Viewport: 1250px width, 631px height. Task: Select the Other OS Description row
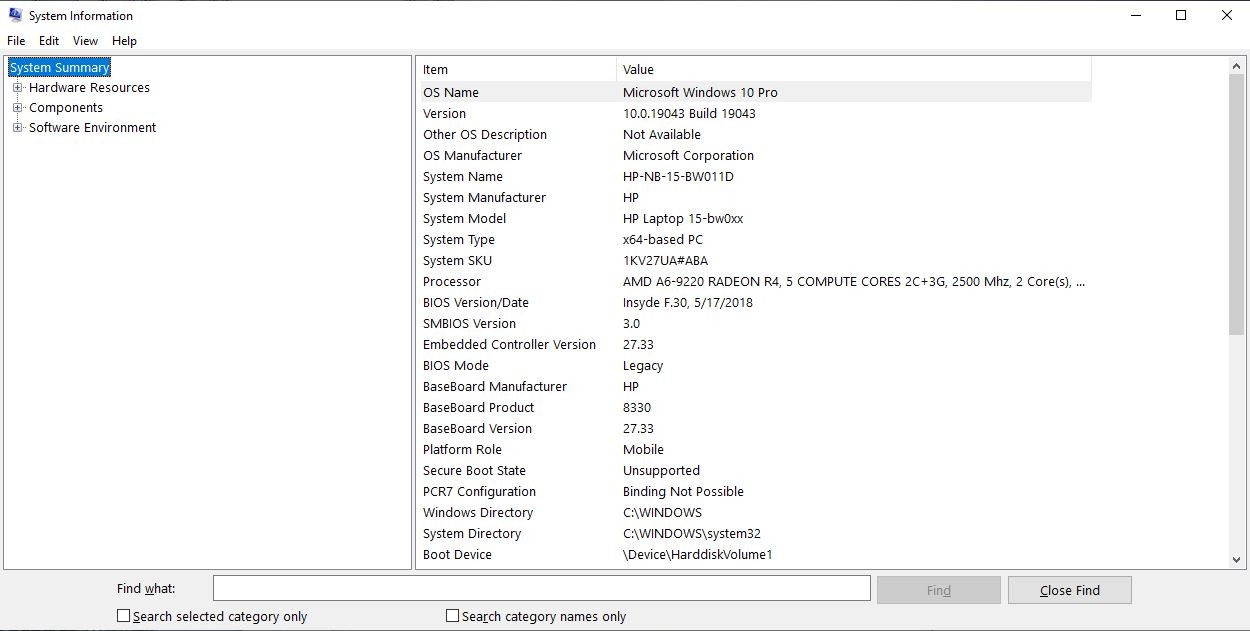[x=754, y=134]
